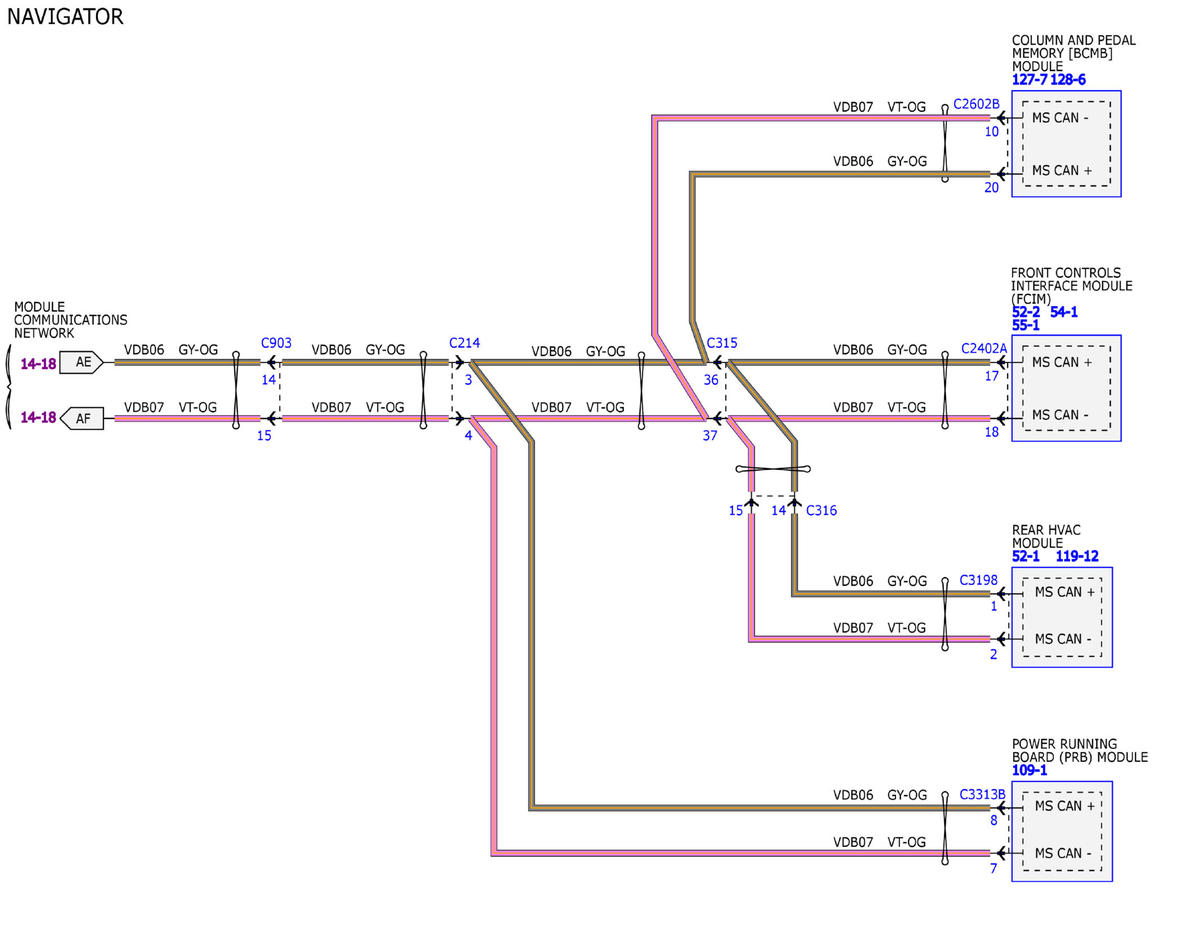This screenshot has height=927, width=1200.
Task: Click the 14-18 link beside AF
Action: (38, 418)
